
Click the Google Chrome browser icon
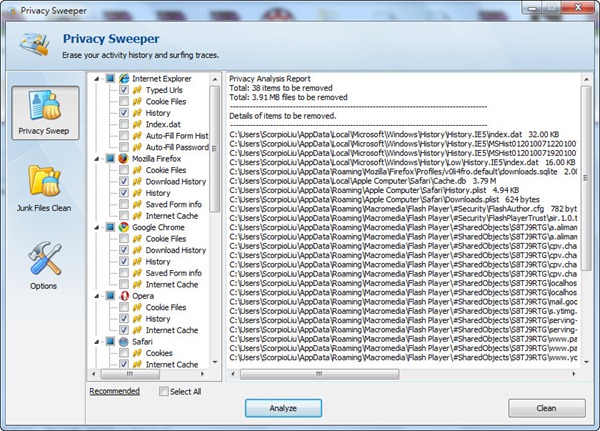click(124, 227)
